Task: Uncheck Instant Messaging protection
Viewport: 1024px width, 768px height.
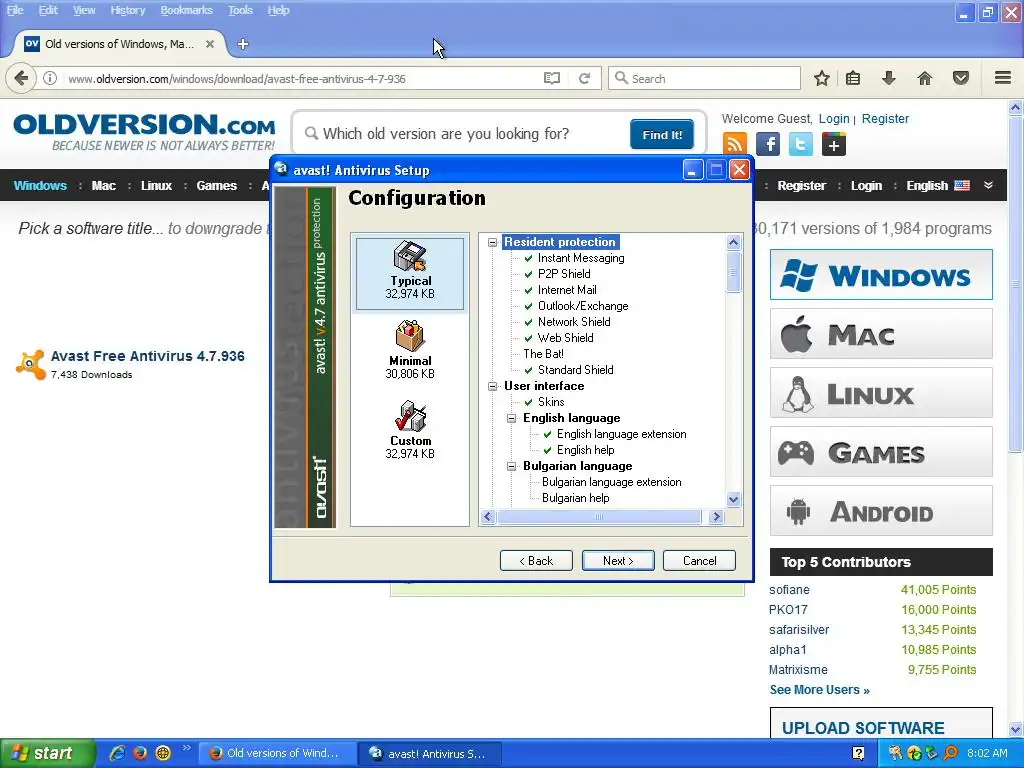Action: pos(529,258)
